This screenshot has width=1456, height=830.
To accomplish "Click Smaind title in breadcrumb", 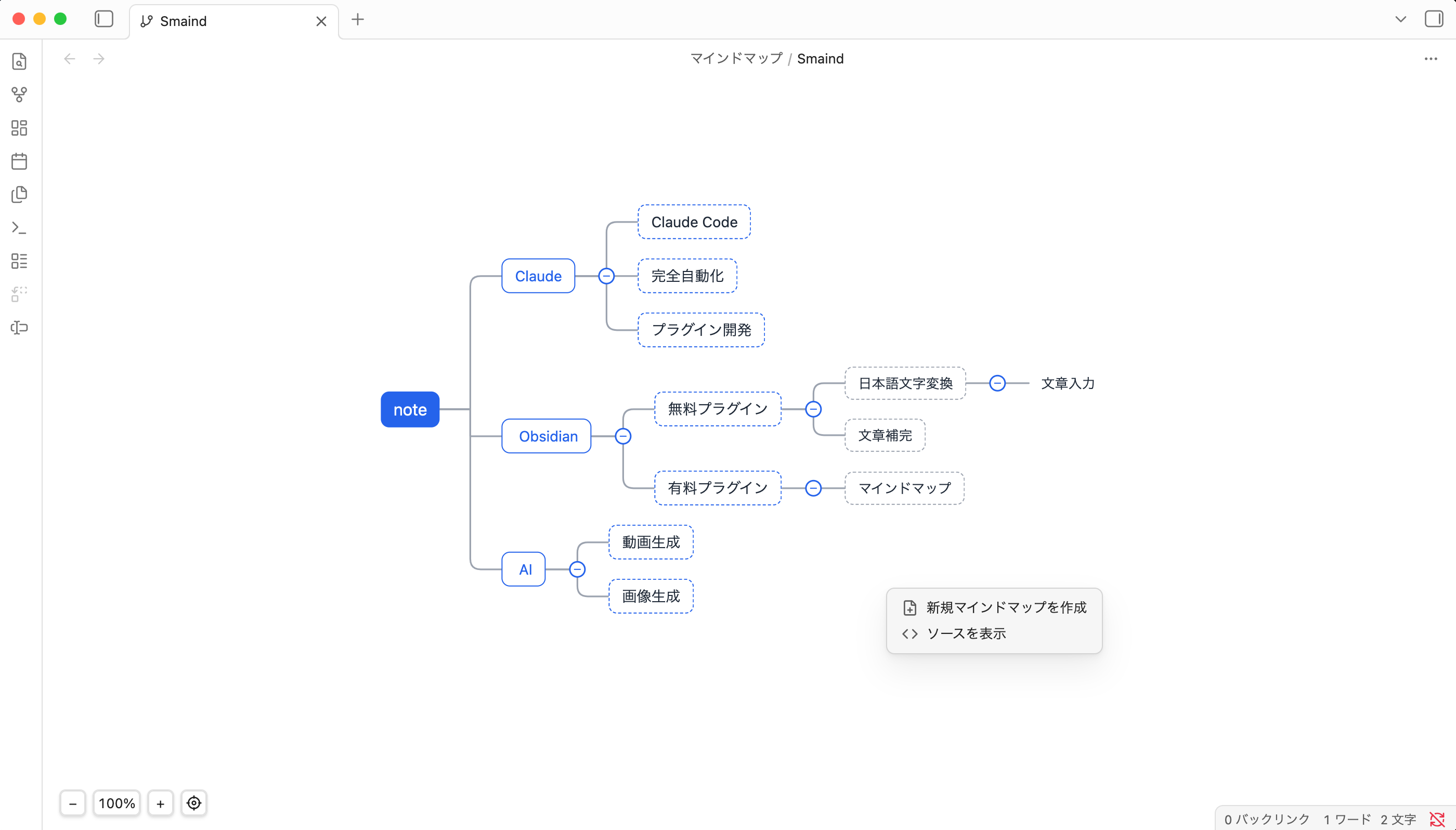I will (820, 59).
